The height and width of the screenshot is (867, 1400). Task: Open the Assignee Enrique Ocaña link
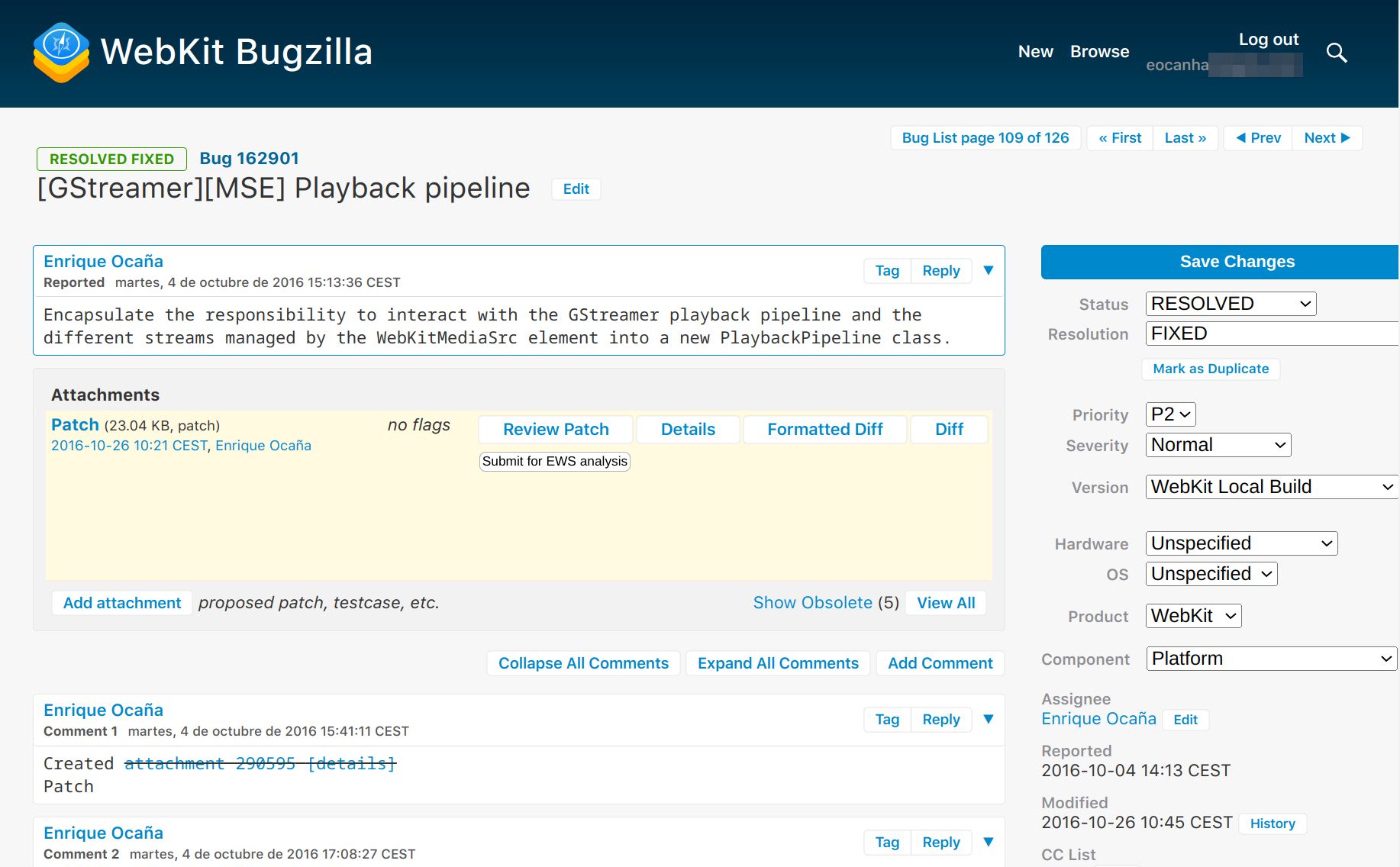click(x=1098, y=719)
